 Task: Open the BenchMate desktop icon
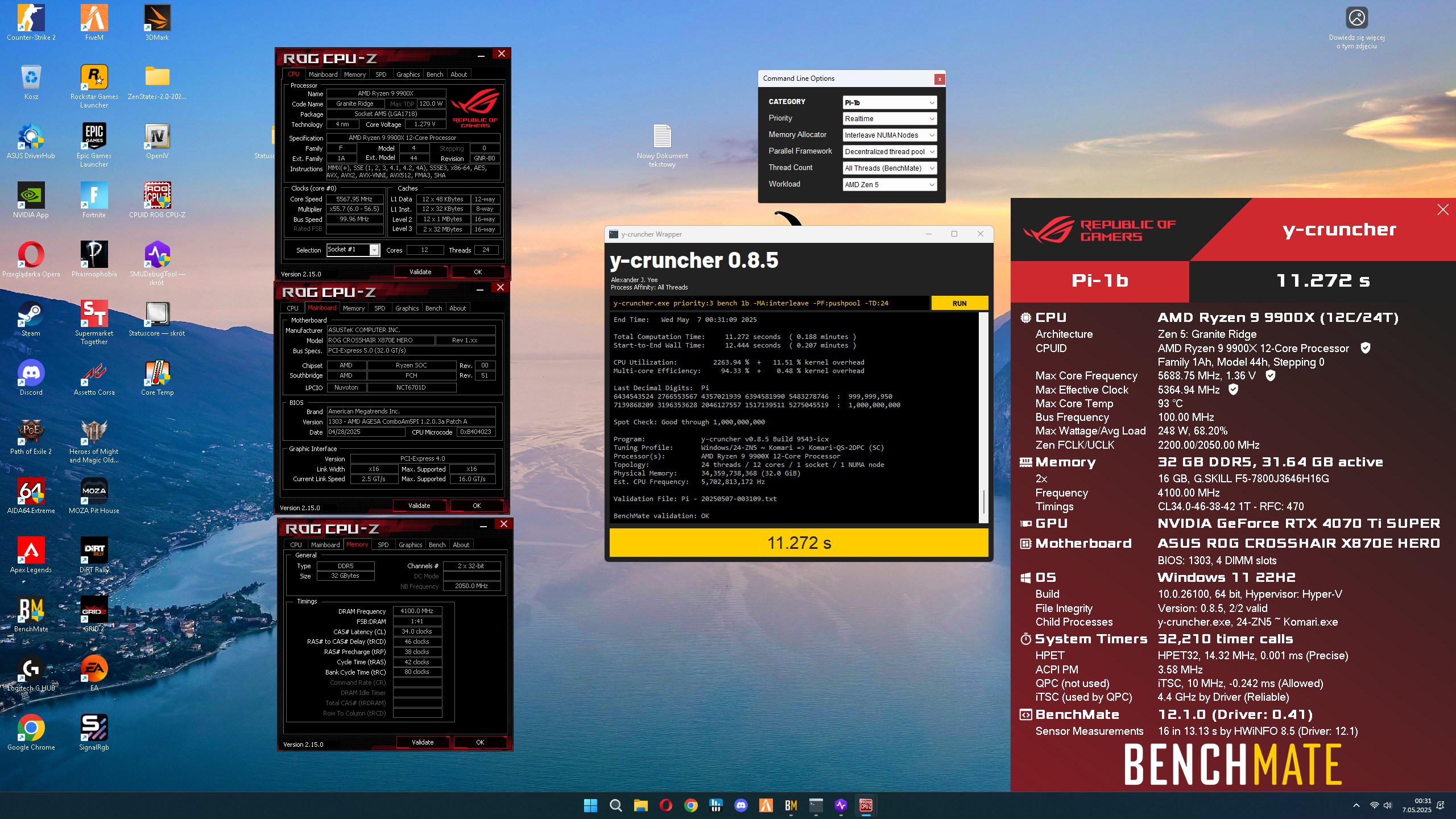click(x=31, y=614)
